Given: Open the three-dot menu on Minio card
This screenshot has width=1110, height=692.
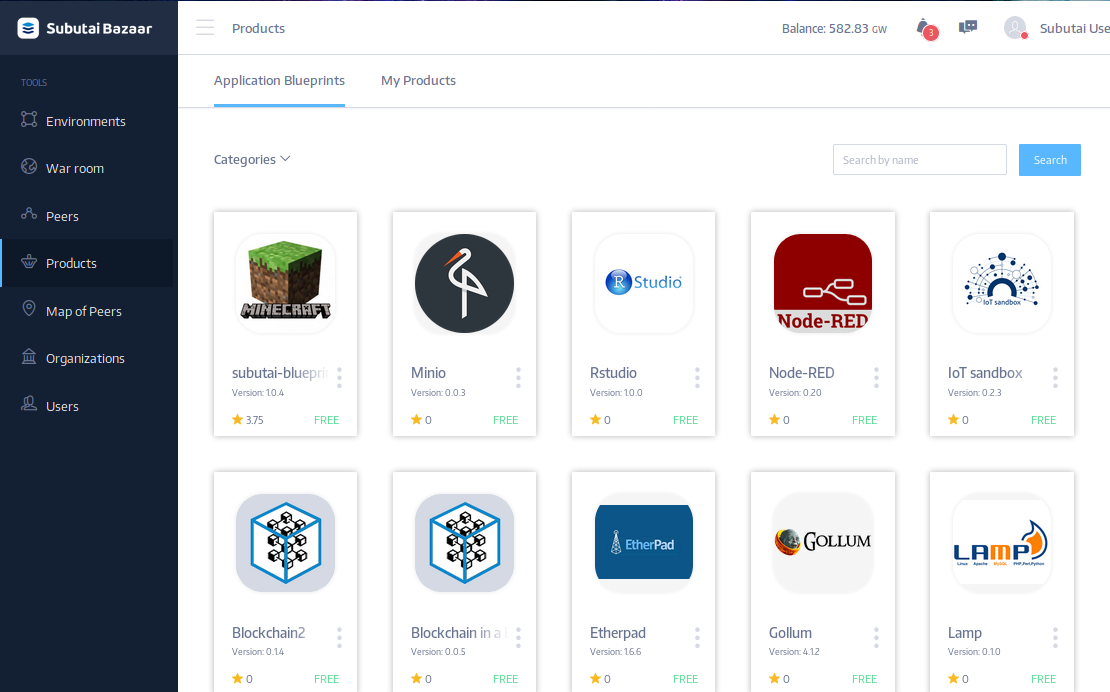Looking at the screenshot, I should point(519,377).
